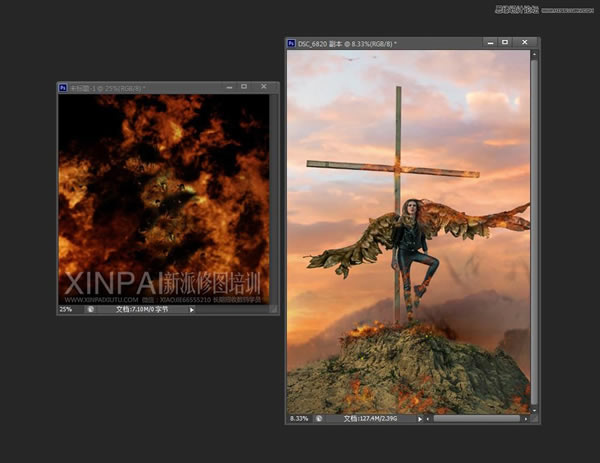Image resolution: width=600 pixels, height=463 pixels.
Task: Maximize the DSC_6820 document window
Action: pos(505,42)
